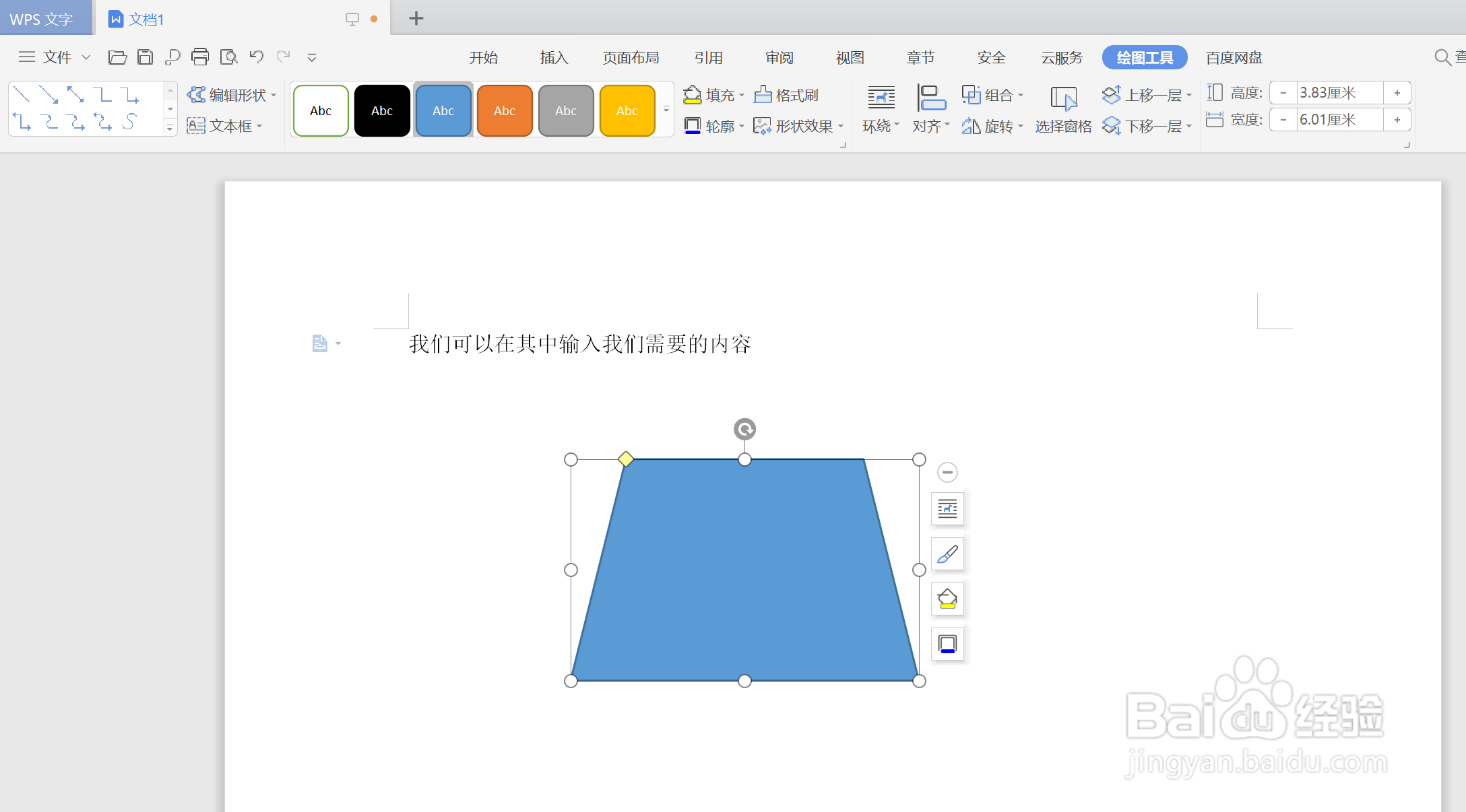The width and height of the screenshot is (1466, 812).
Task: Click the floating brush style icon beside shape
Action: click(947, 554)
